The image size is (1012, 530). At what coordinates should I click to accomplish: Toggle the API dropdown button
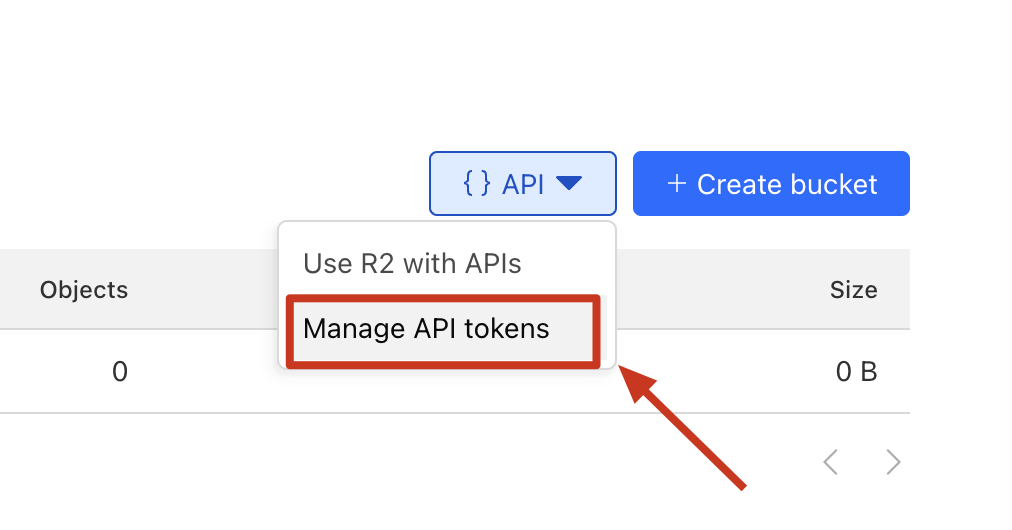(x=522, y=184)
